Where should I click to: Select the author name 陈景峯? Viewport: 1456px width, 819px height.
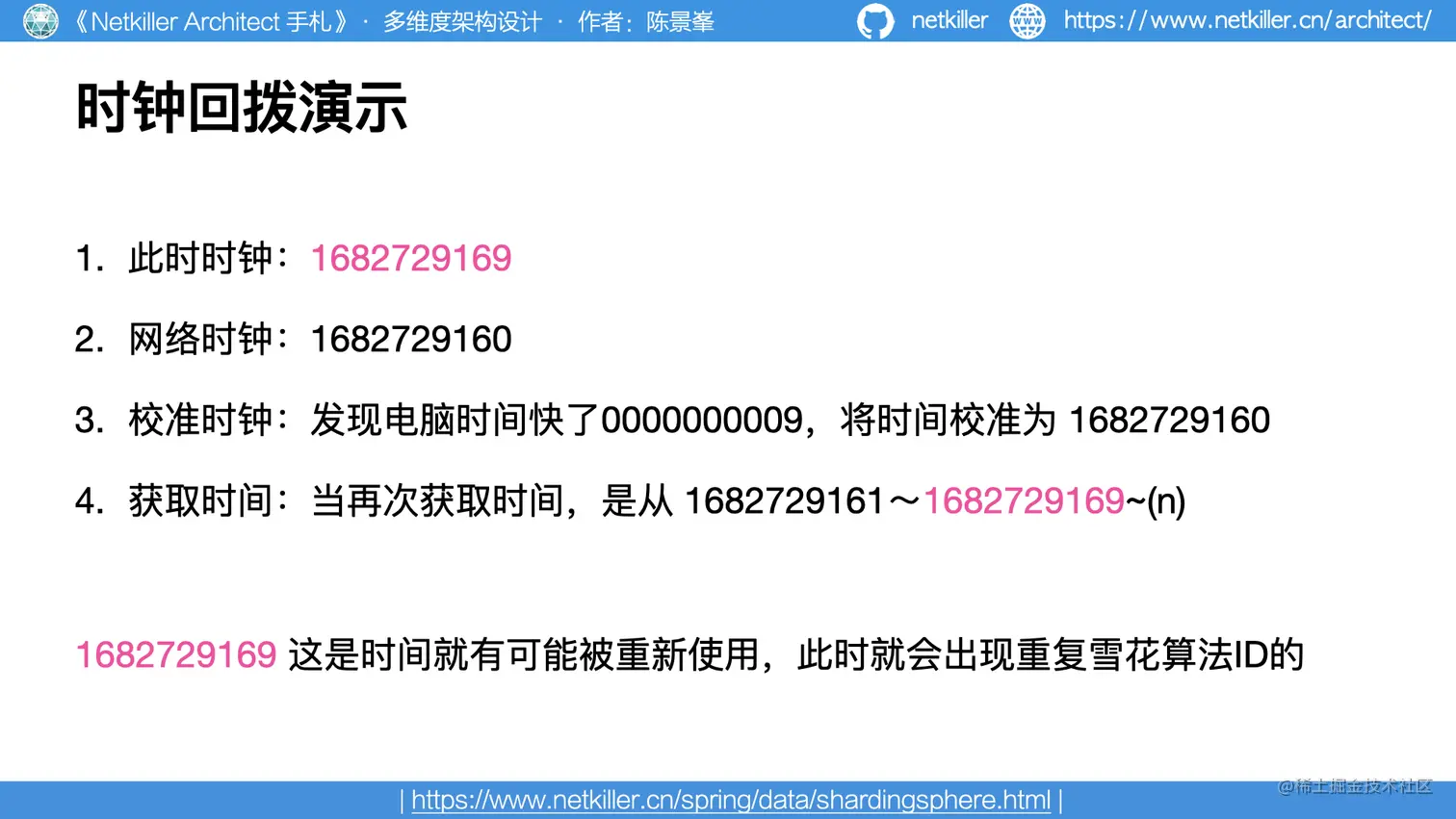(x=680, y=21)
